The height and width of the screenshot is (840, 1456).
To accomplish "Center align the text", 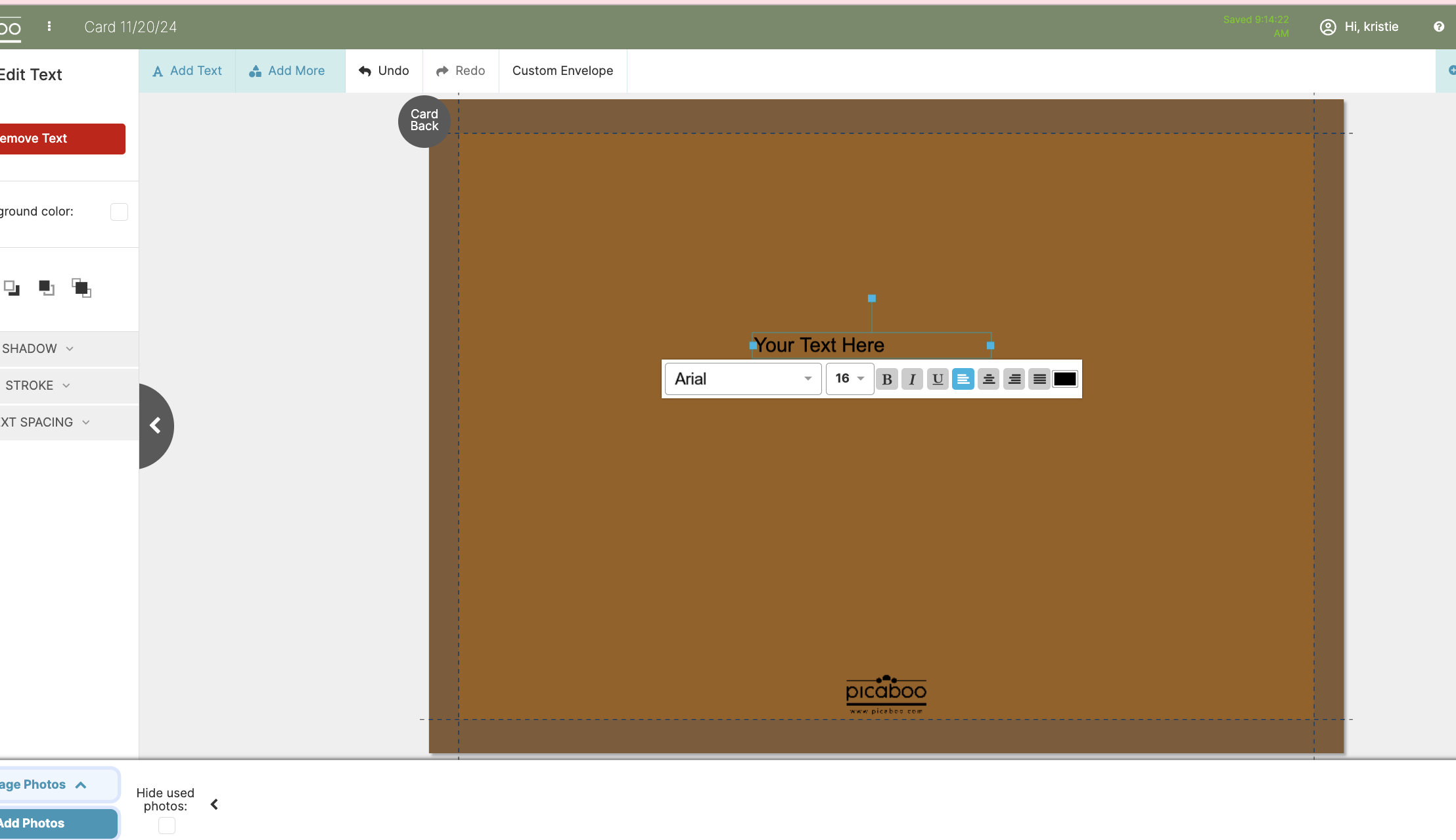I will 989,379.
